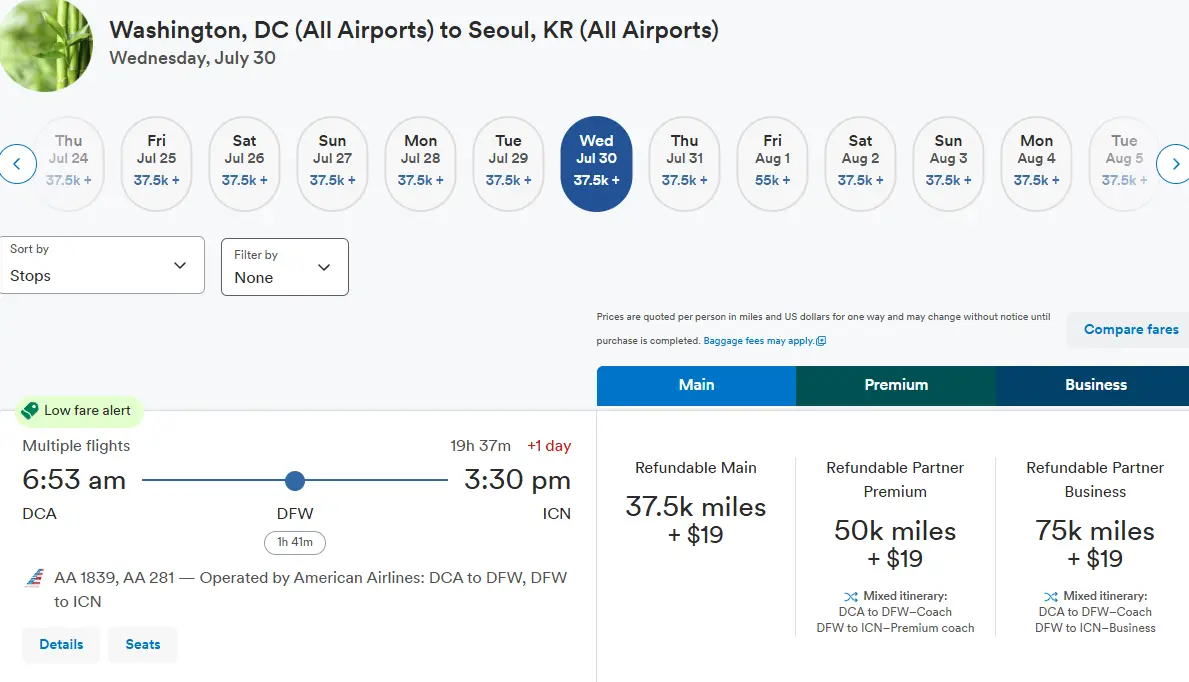This screenshot has width=1189, height=682.
Task: Click the American Airlines logo icon
Action: pos(35,578)
